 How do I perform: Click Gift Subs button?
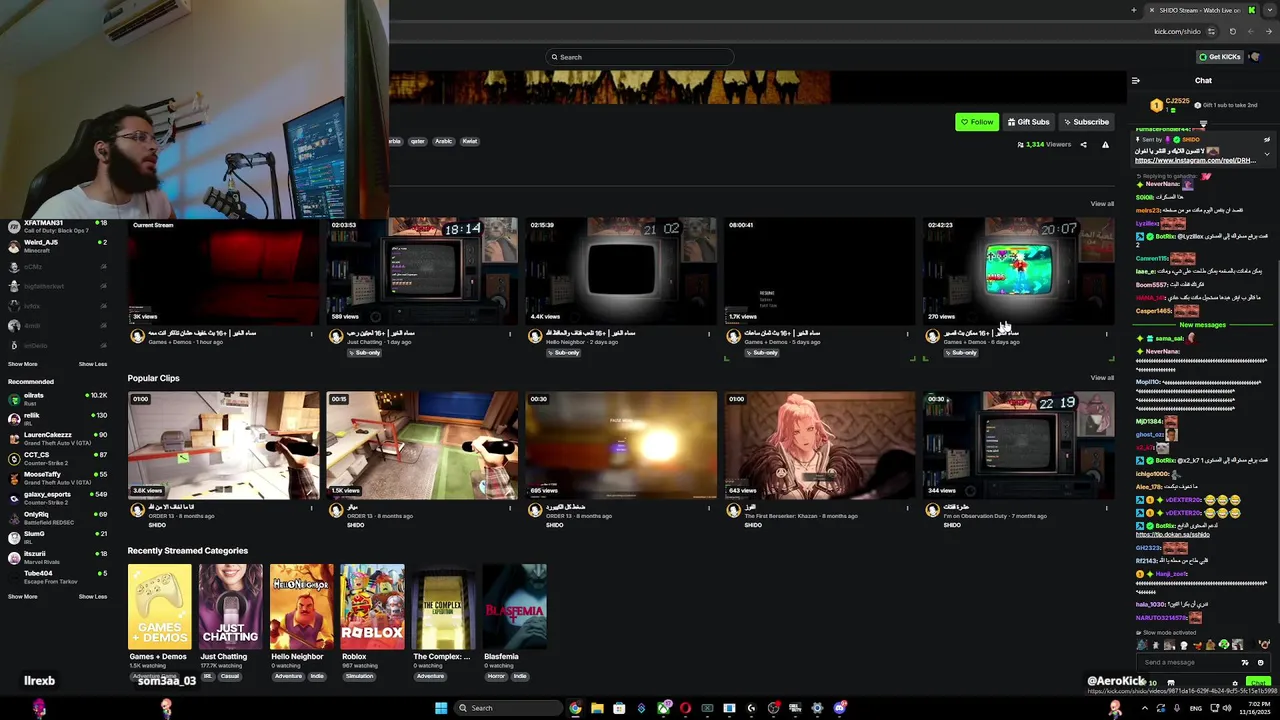(x=1028, y=122)
